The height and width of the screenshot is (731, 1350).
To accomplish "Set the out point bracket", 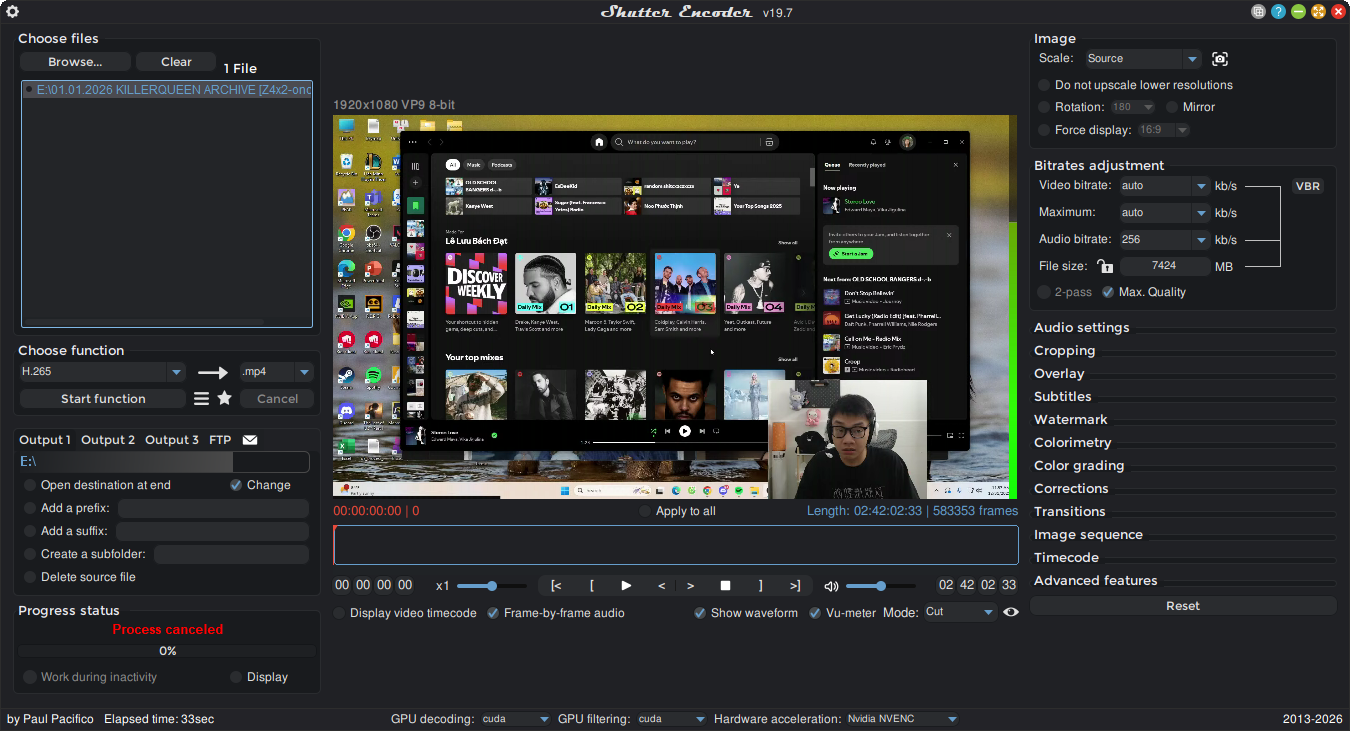I will 760,585.
